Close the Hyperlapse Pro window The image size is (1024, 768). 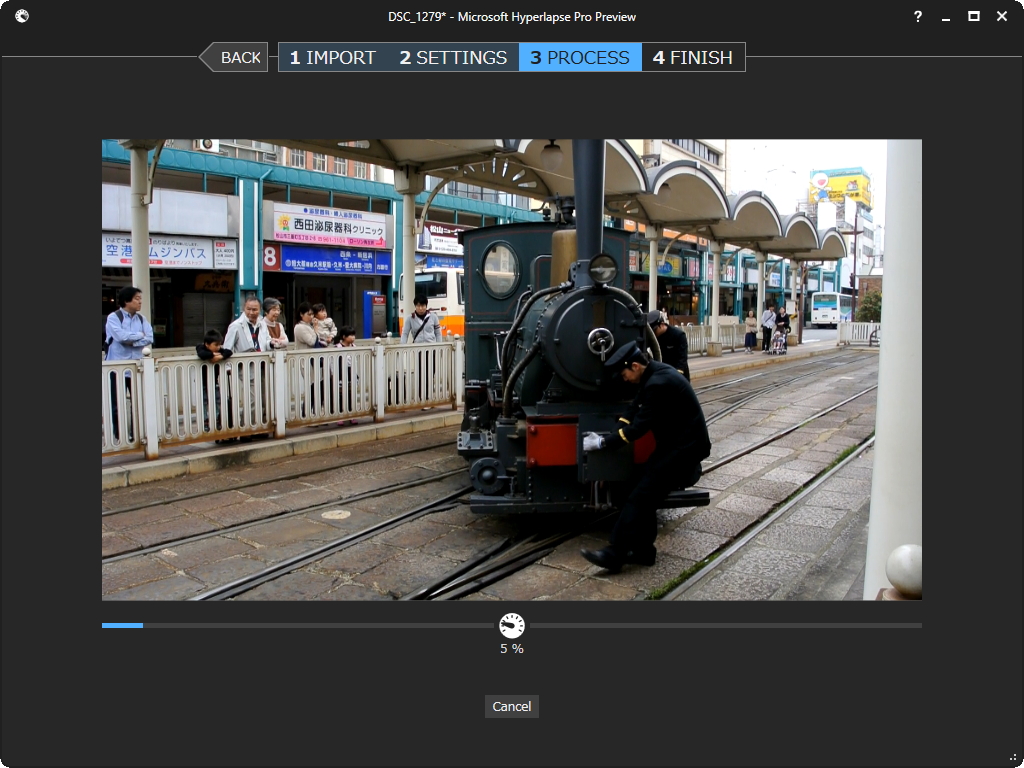pos(1002,16)
